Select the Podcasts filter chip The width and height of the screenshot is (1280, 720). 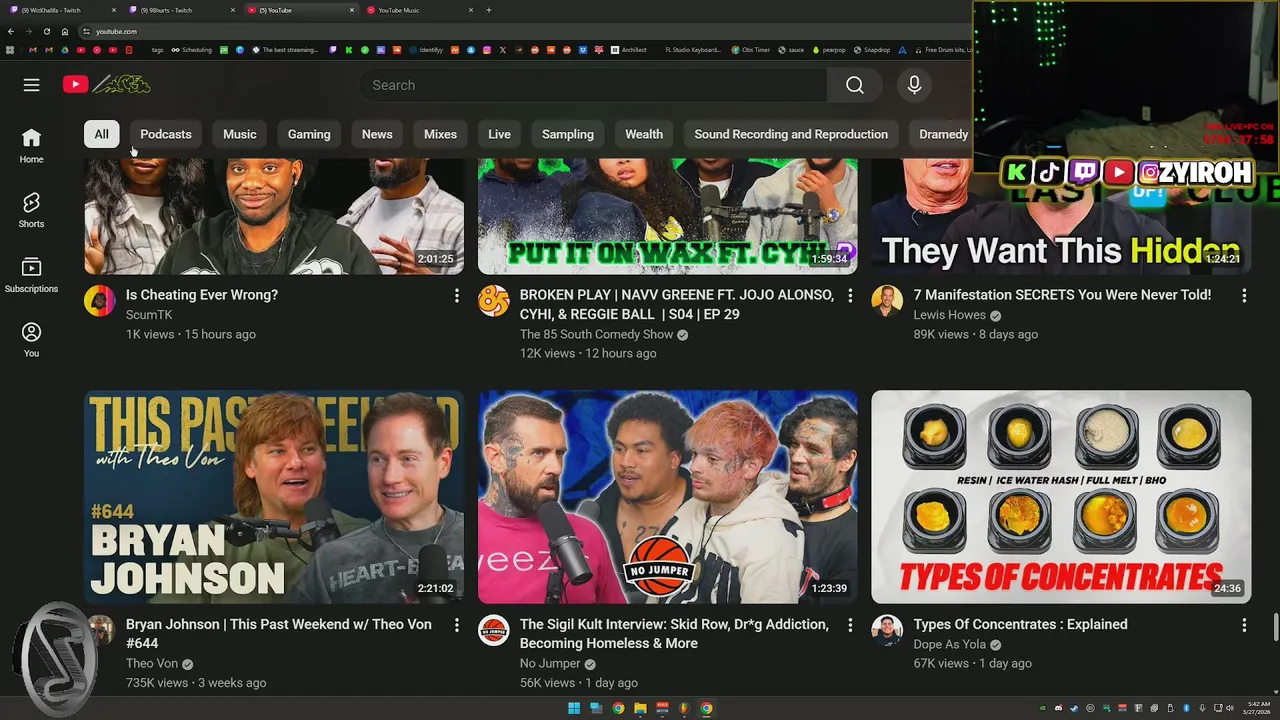click(x=166, y=134)
